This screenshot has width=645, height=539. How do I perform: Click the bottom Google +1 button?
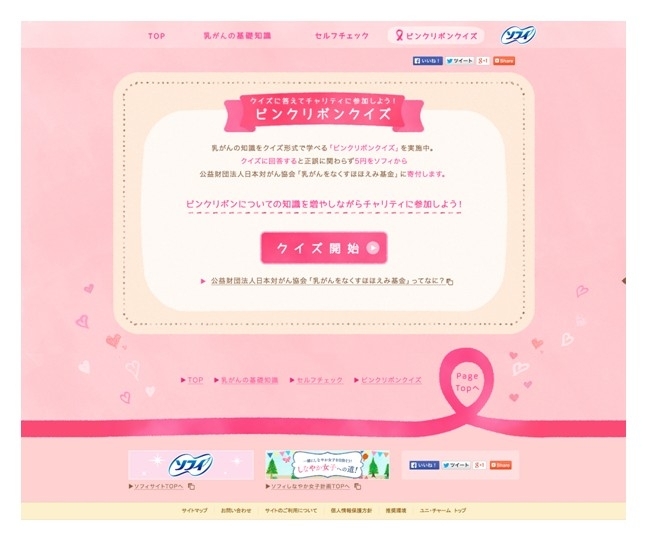pos(480,465)
